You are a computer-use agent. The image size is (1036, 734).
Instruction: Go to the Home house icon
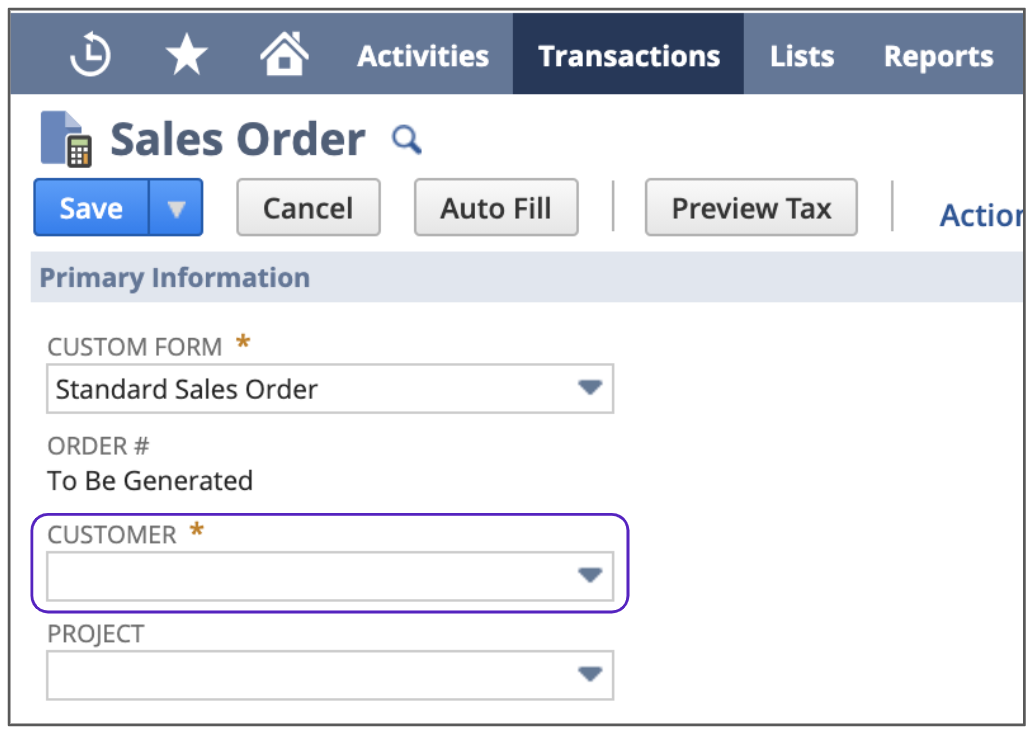click(x=284, y=54)
